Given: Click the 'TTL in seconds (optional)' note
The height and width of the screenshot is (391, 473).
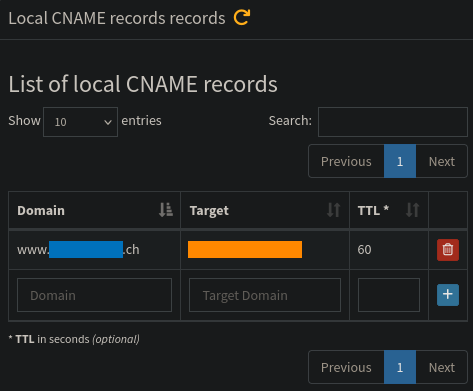Looking at the screenshot, I should pyautogui.click(x=74, y=339).
